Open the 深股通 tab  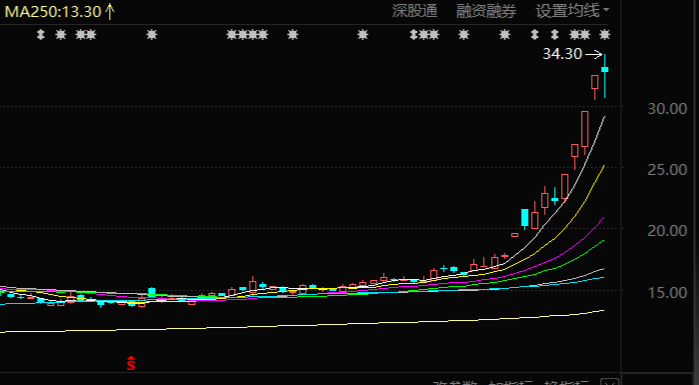click(x=415, y=11)
